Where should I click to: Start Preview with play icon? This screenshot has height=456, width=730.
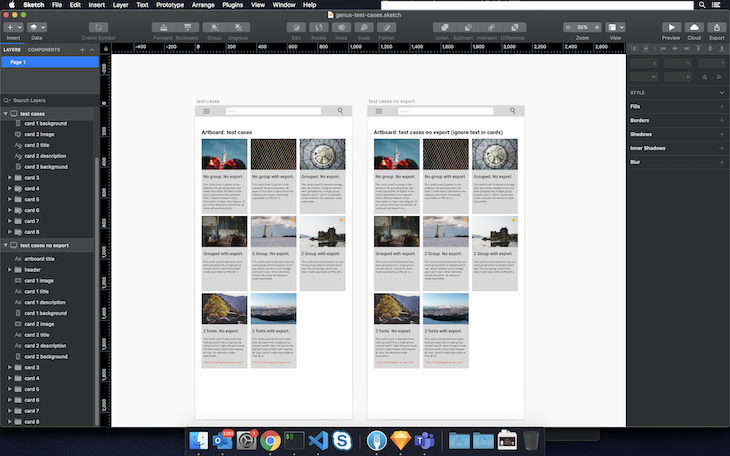click(672, 27)
